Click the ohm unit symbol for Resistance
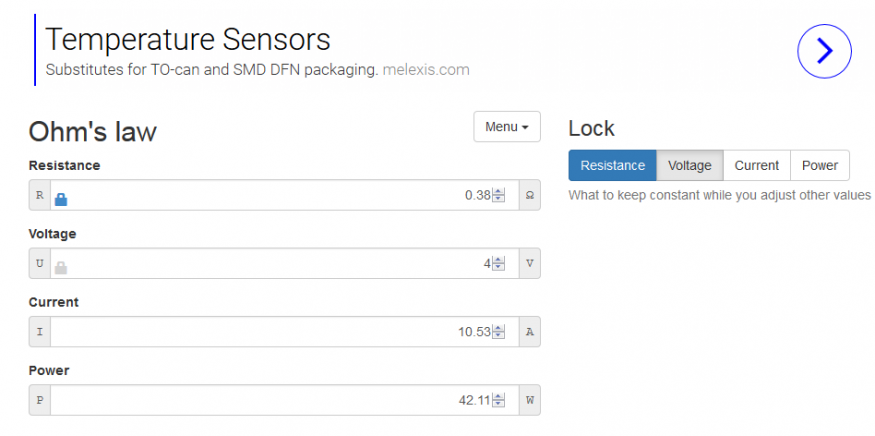875x436 pixels. pos(529,196)
